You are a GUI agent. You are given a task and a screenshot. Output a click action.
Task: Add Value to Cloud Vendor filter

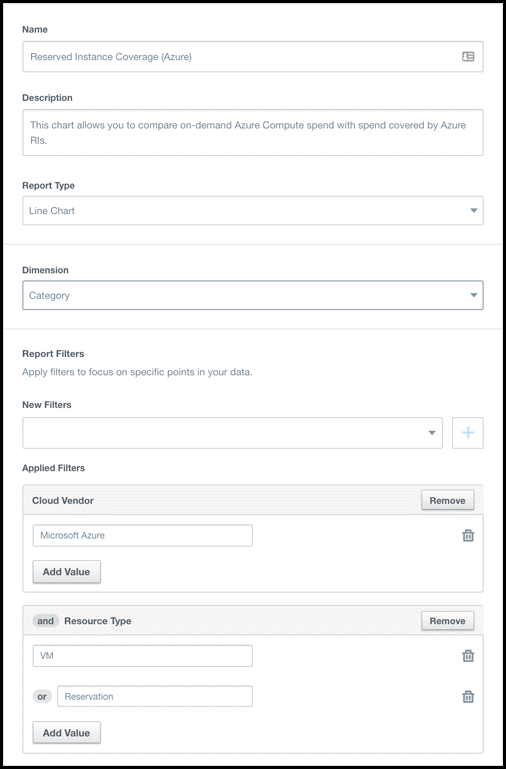pyautogui.click(x=67, y=572)
